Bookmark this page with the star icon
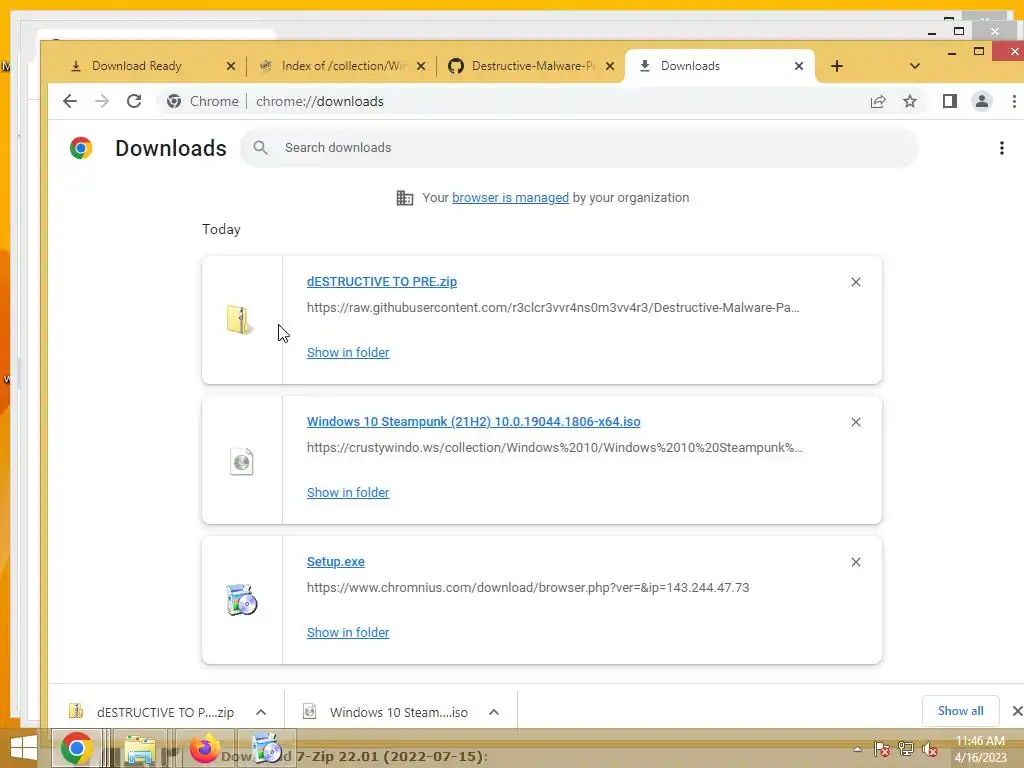Viewport: 1024px width, 768px height. 910,101
